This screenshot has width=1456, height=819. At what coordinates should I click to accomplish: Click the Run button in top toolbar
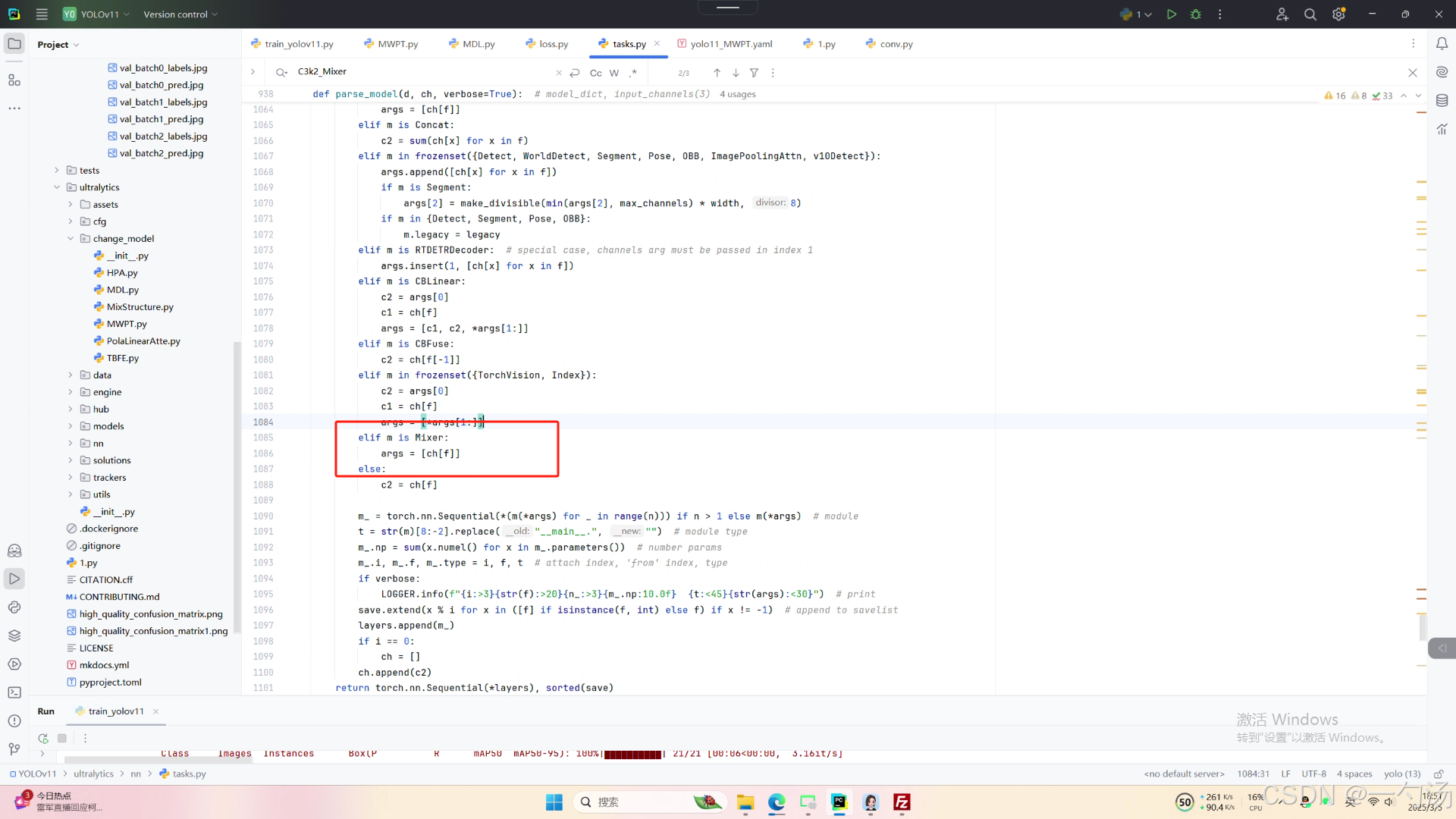[x=1171, y=14]
